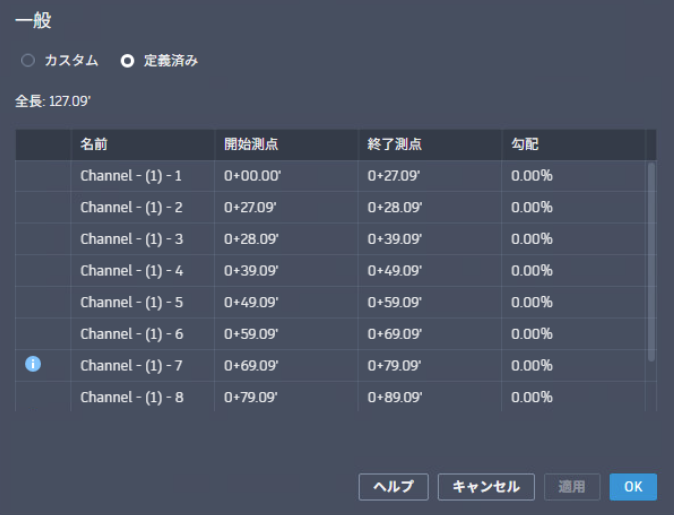The height and width of the screenshot is (515, 674).
Task: Click the slope cell of Channel - (1) - 6
Action: pyautogui.click(x=531, y=334)
